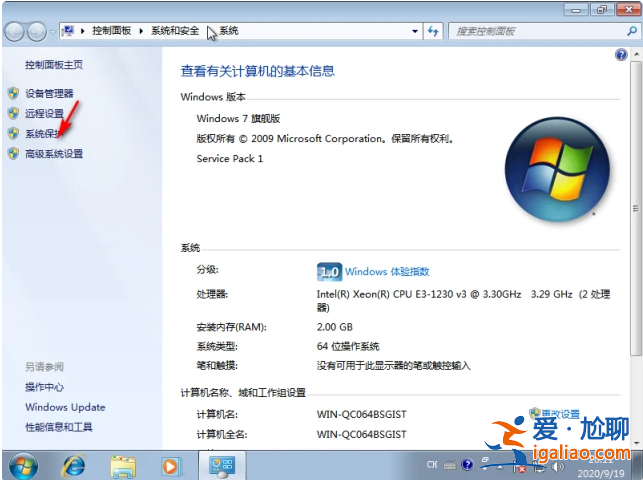Click the Windows logo image
Viewport: 643px width, 480px height.
(557, 169)
